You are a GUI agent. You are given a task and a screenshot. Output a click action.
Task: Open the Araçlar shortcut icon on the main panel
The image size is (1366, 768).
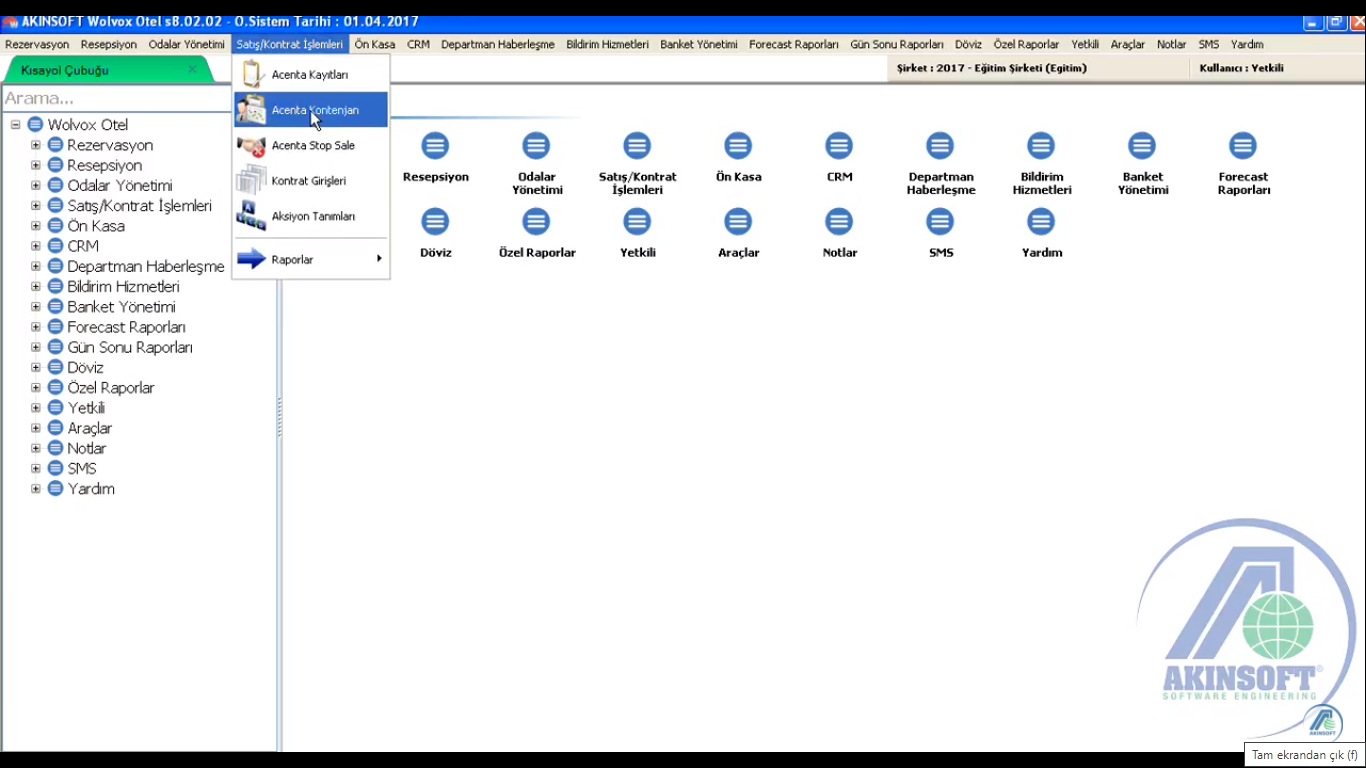tap(738, 222)
